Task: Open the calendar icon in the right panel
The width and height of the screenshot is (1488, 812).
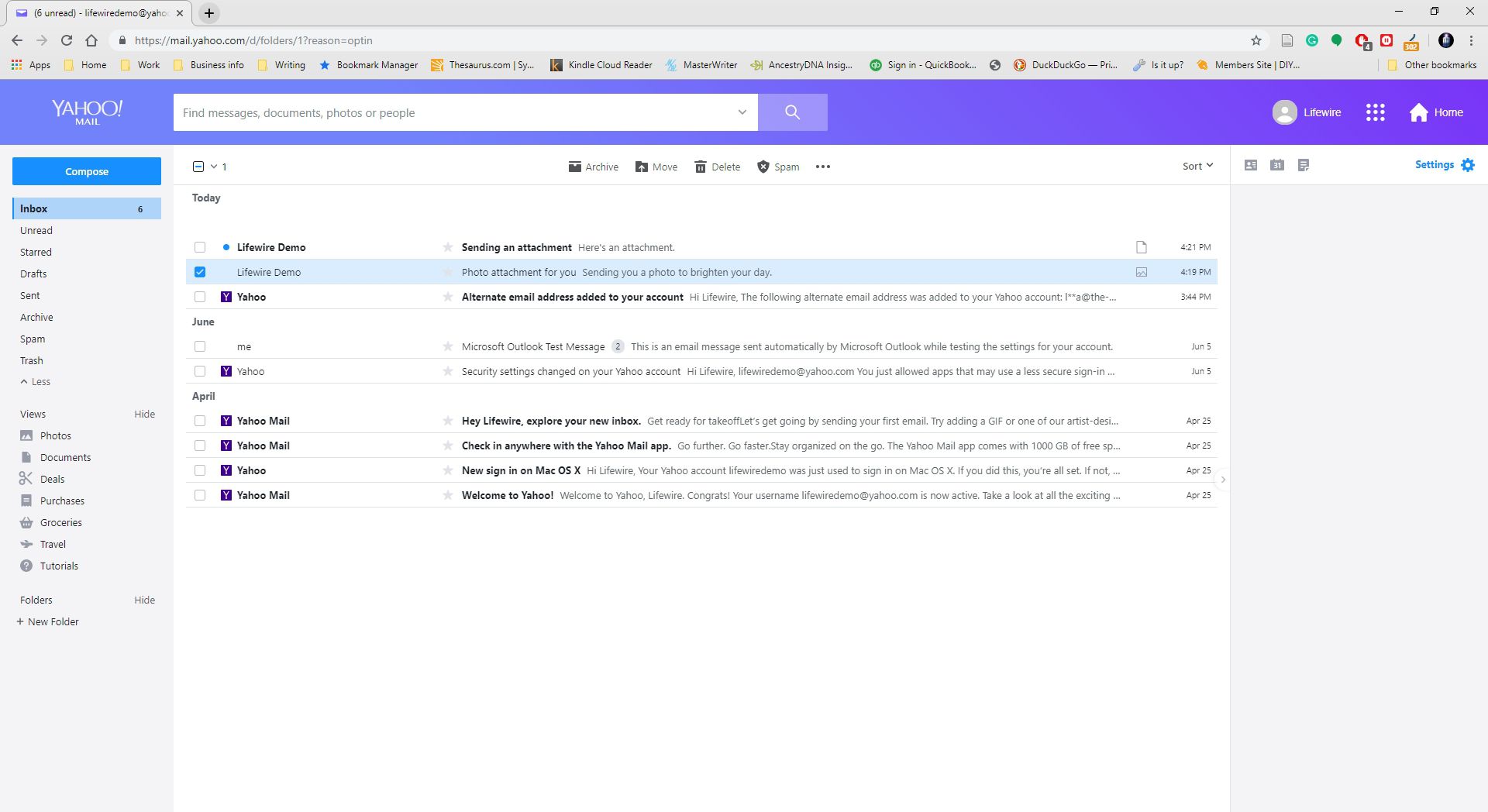Action: click(x=1277, y=165)
